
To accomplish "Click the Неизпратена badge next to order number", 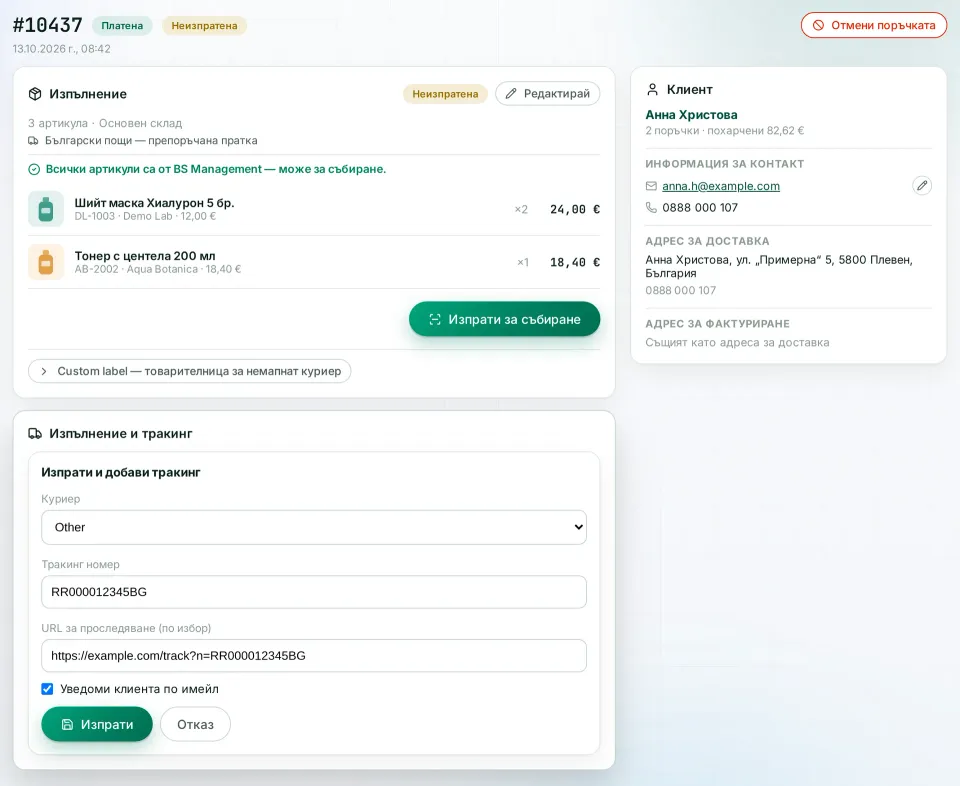I will pyautogui.click(x=204, y=26).
